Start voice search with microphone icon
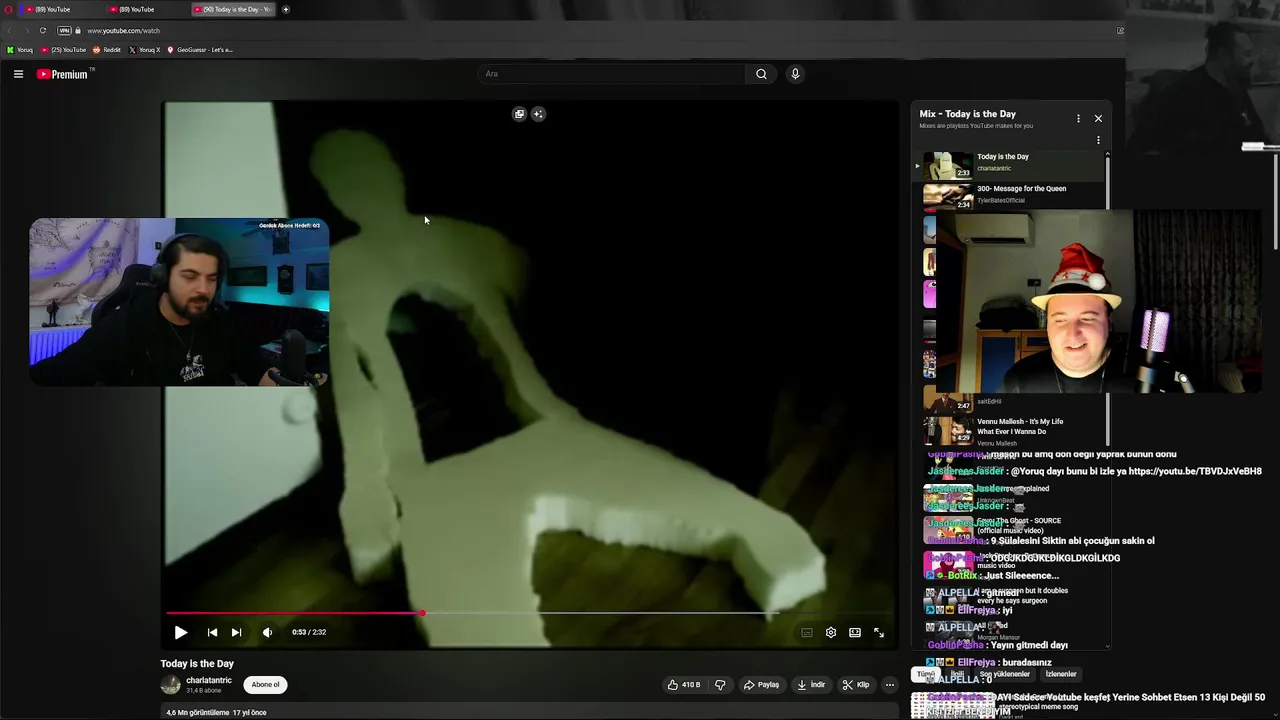This screenshot has width=1280, height=720. (x=795, y=74)
